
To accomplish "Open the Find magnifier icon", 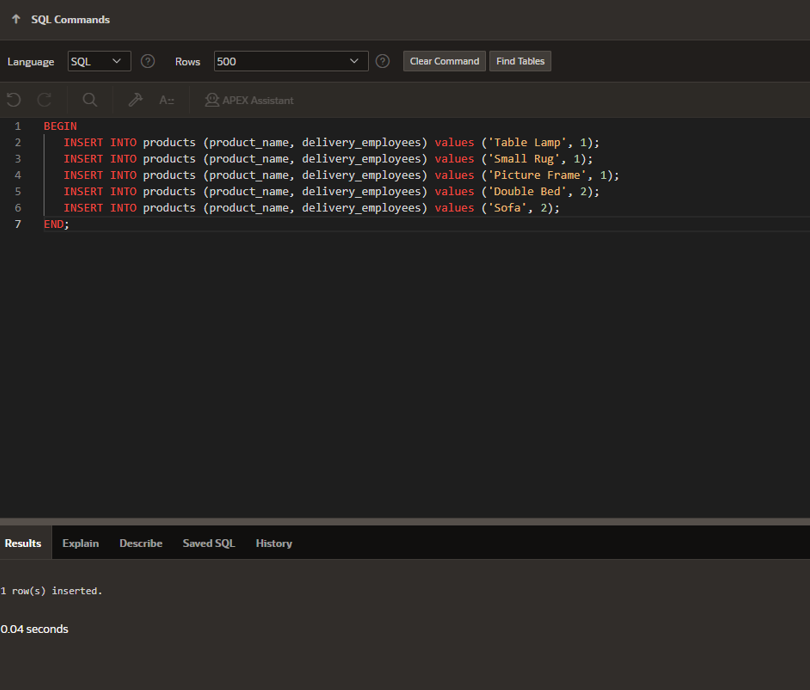I will [x=90, y=100].
